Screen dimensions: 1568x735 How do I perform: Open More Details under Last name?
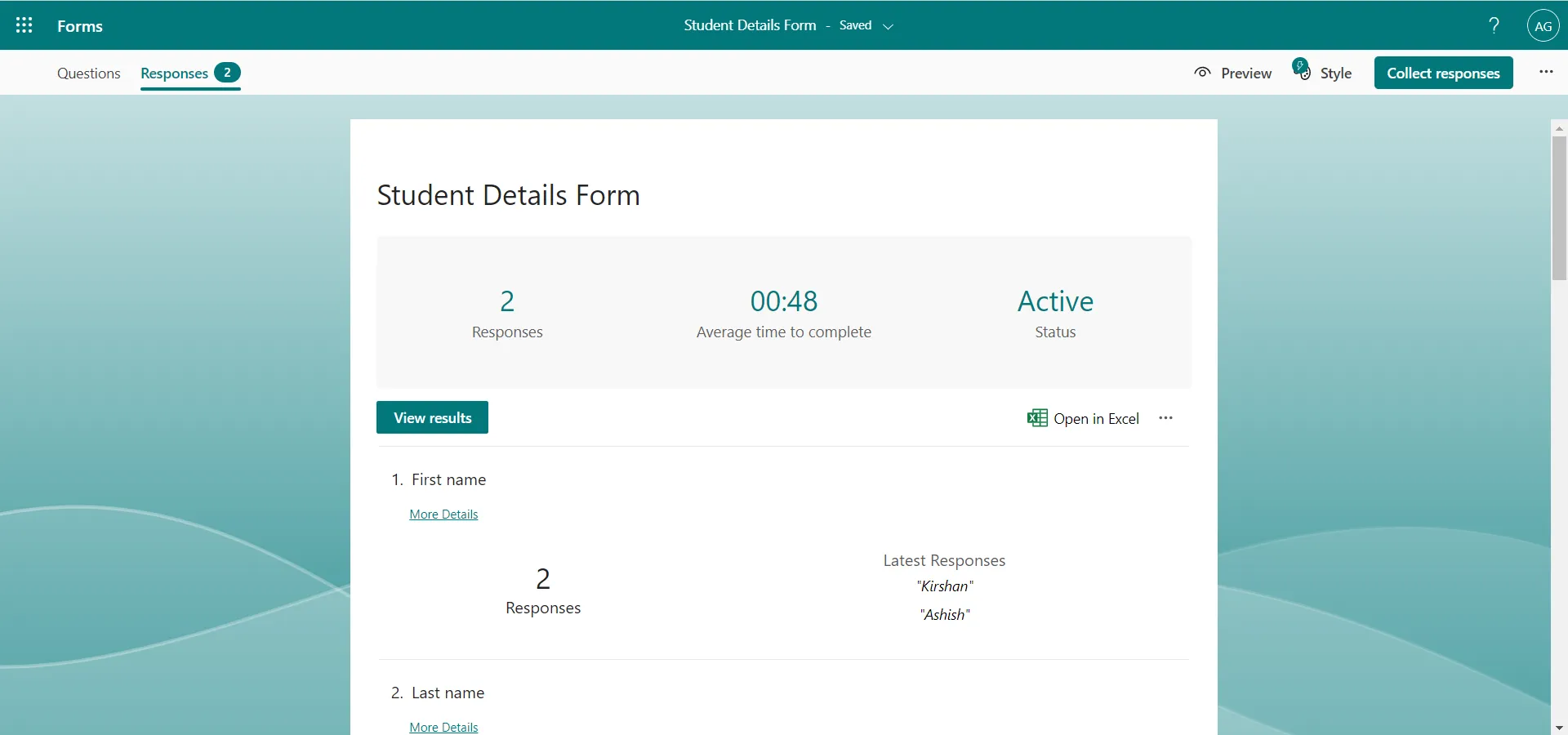[x=443, y=726]
